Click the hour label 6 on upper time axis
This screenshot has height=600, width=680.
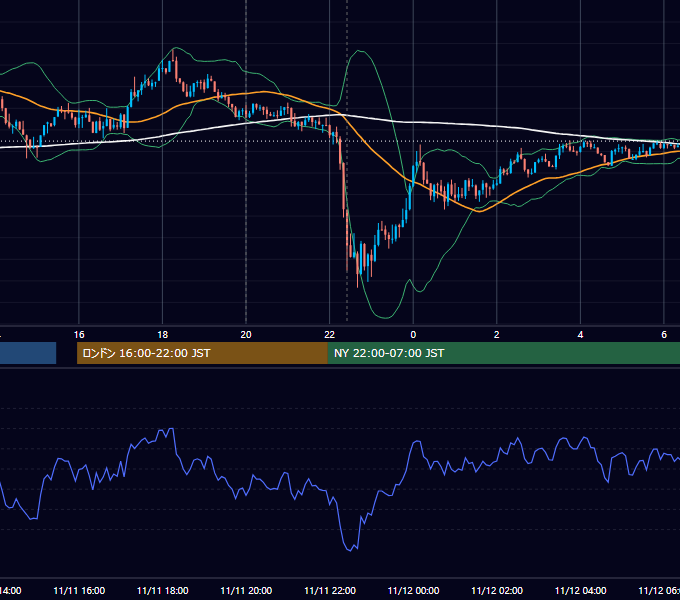pyautogui.click(x=664, y=334)
